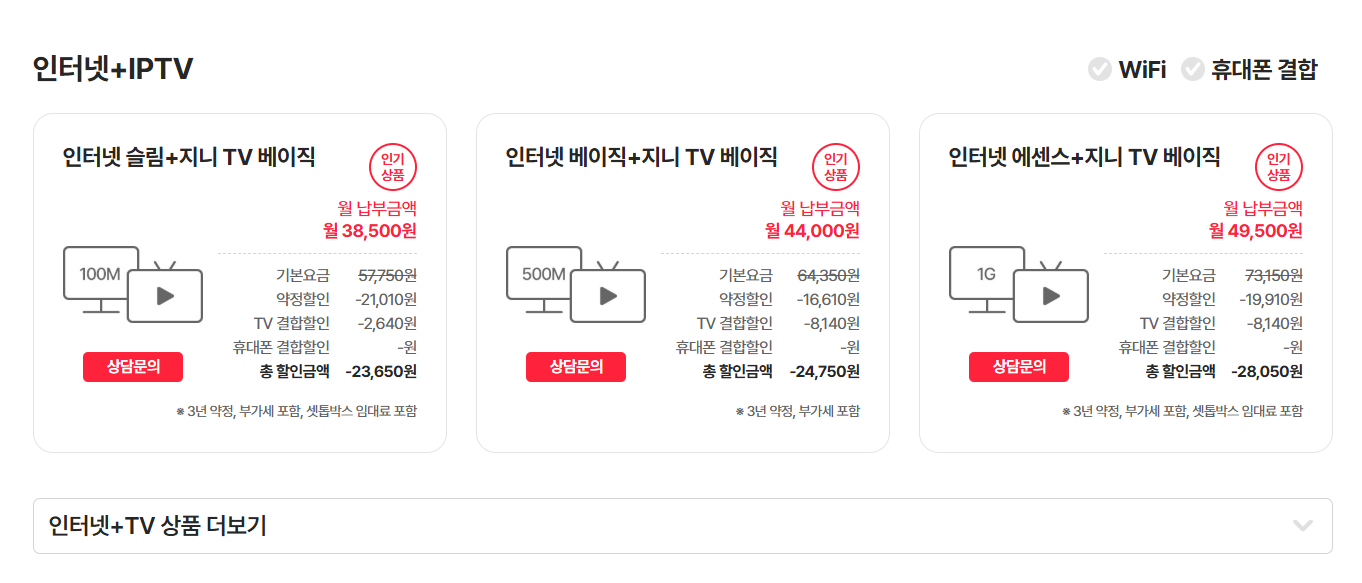This screenshot has height=583, width=1362.
Task: Open the 인터넷 에센스+지니 TV 베이직 title
Action: (x=1084, y=157)
